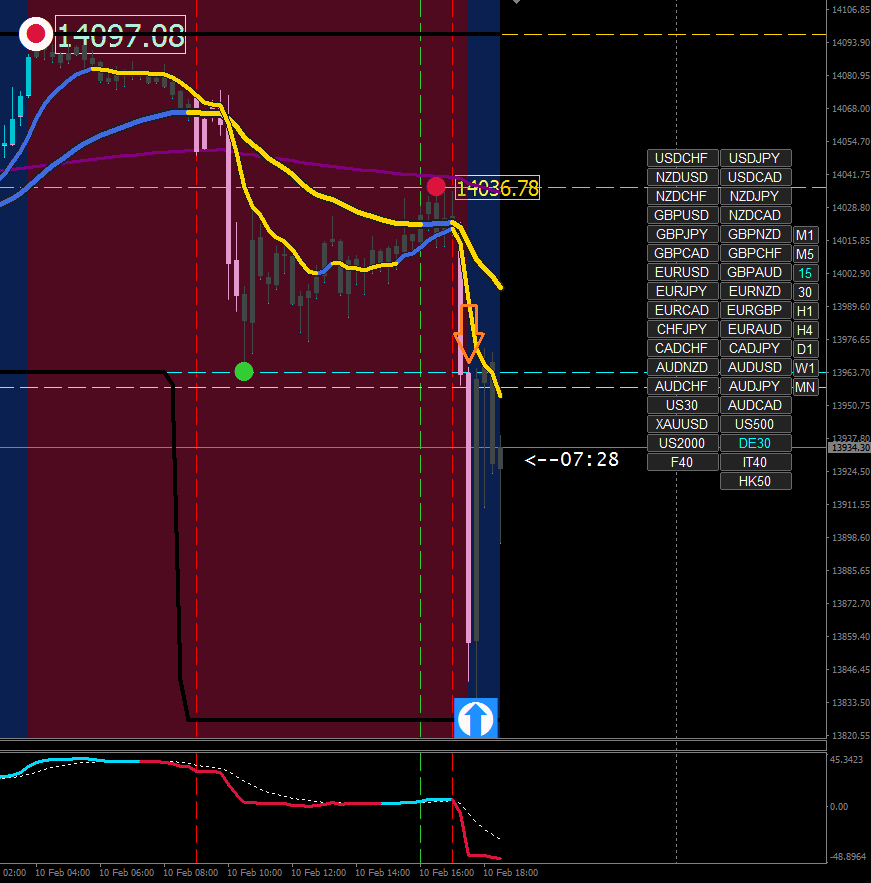Click the 14097.08 price label
The image size is (871, 883).
point(120,35)
